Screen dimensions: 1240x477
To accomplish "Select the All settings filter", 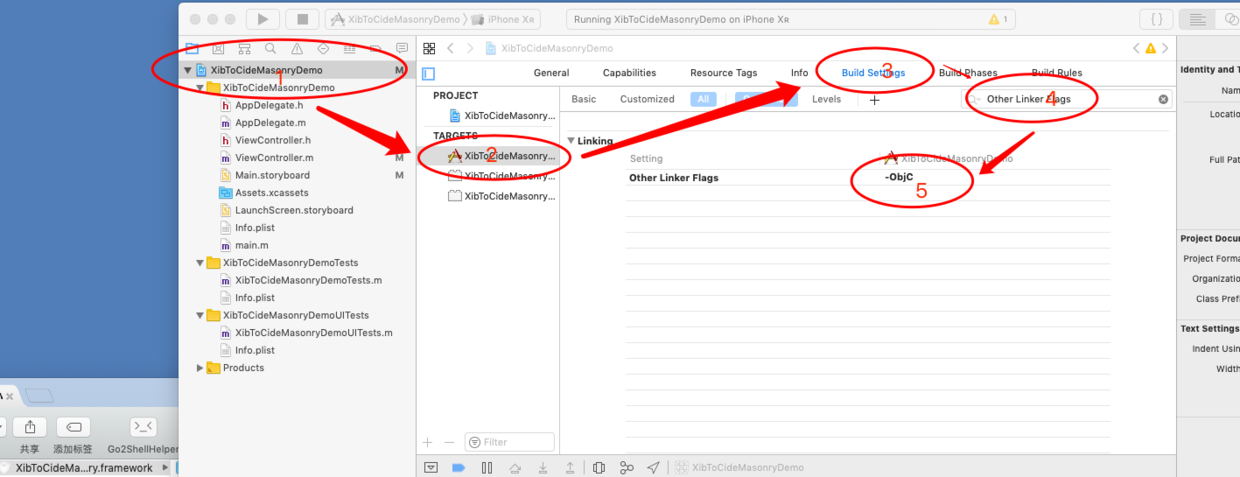I will pos(703,99).
